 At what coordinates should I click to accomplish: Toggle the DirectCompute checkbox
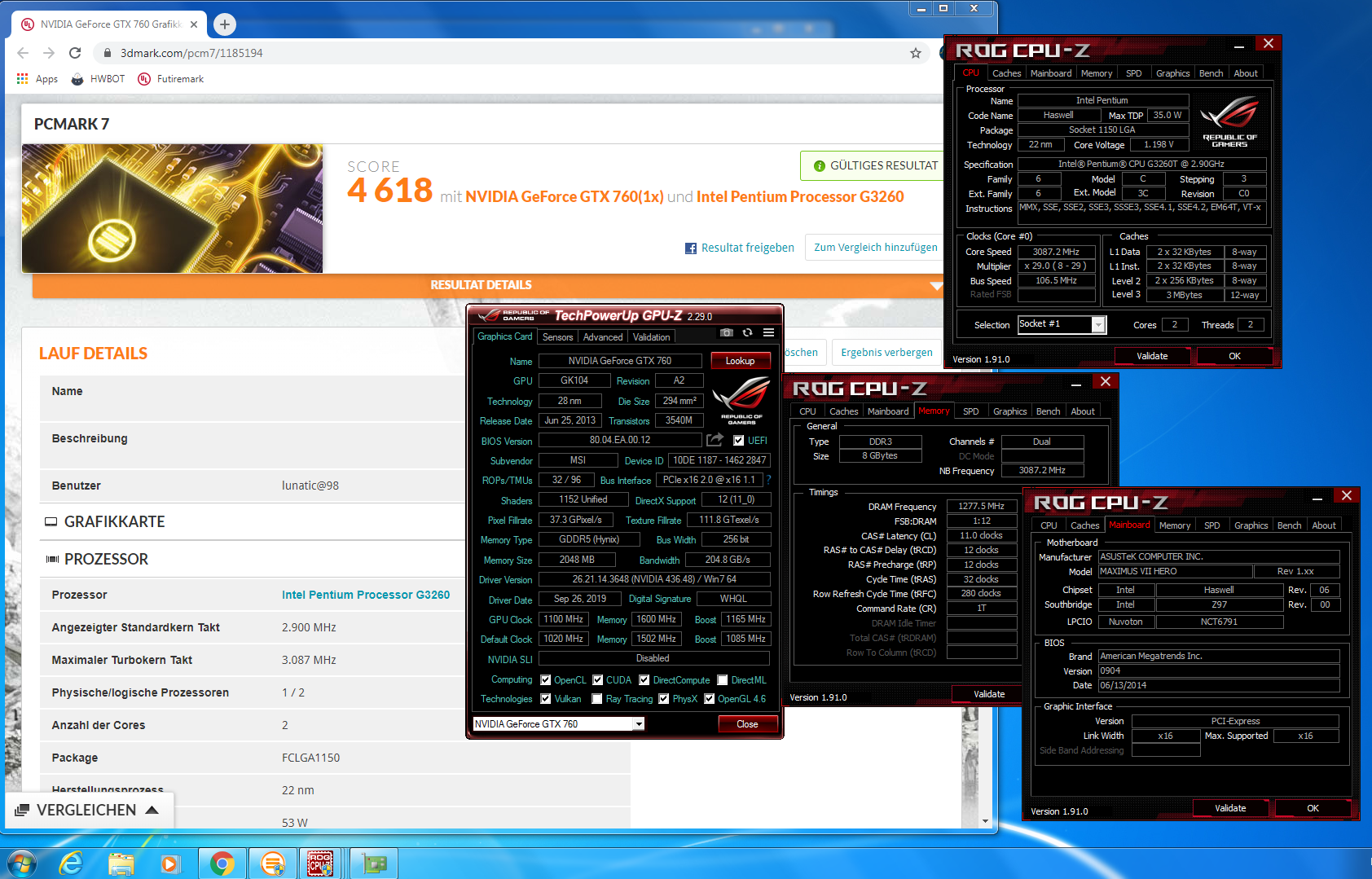644,680
